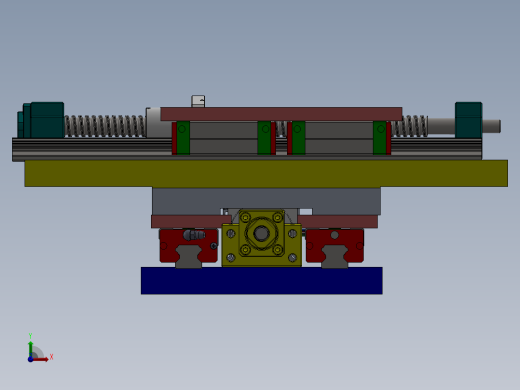
Task: Select the teal bearing block at right end
Action: click(x=468, y=120)
